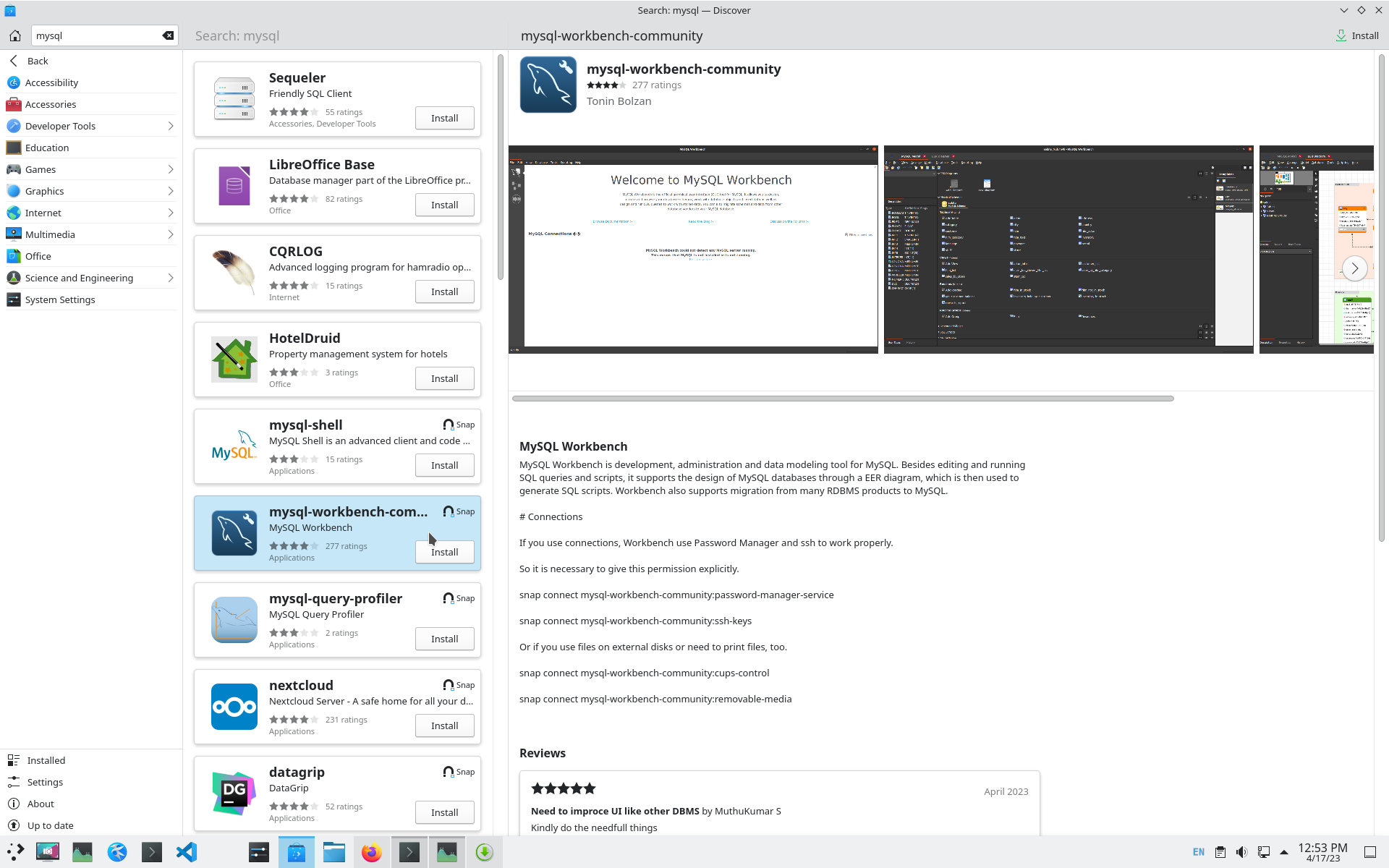Click the screenshots horizontal scrollbar
The width and height of the screenshot is (1389, 868).
tap(842, 399)
